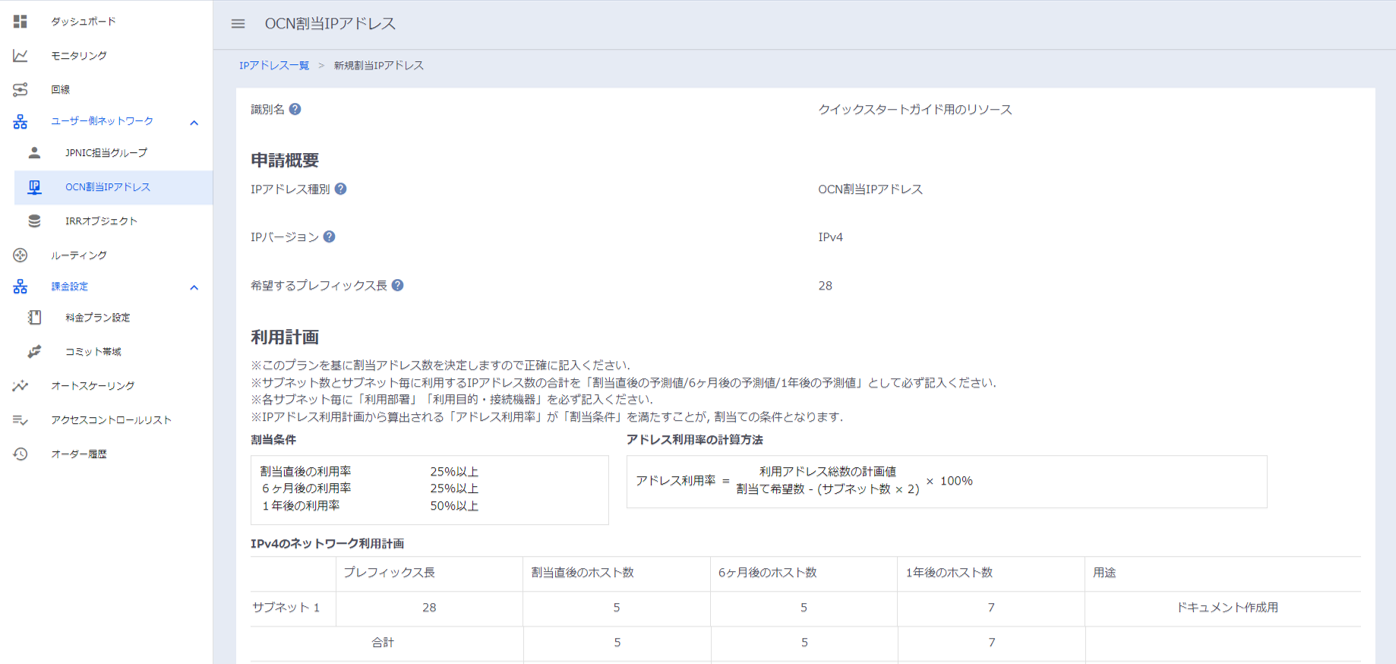Click the ドキュメント作成用 usage cell
Viewport: 1396px width, 664px height.
coord(1227,607)
